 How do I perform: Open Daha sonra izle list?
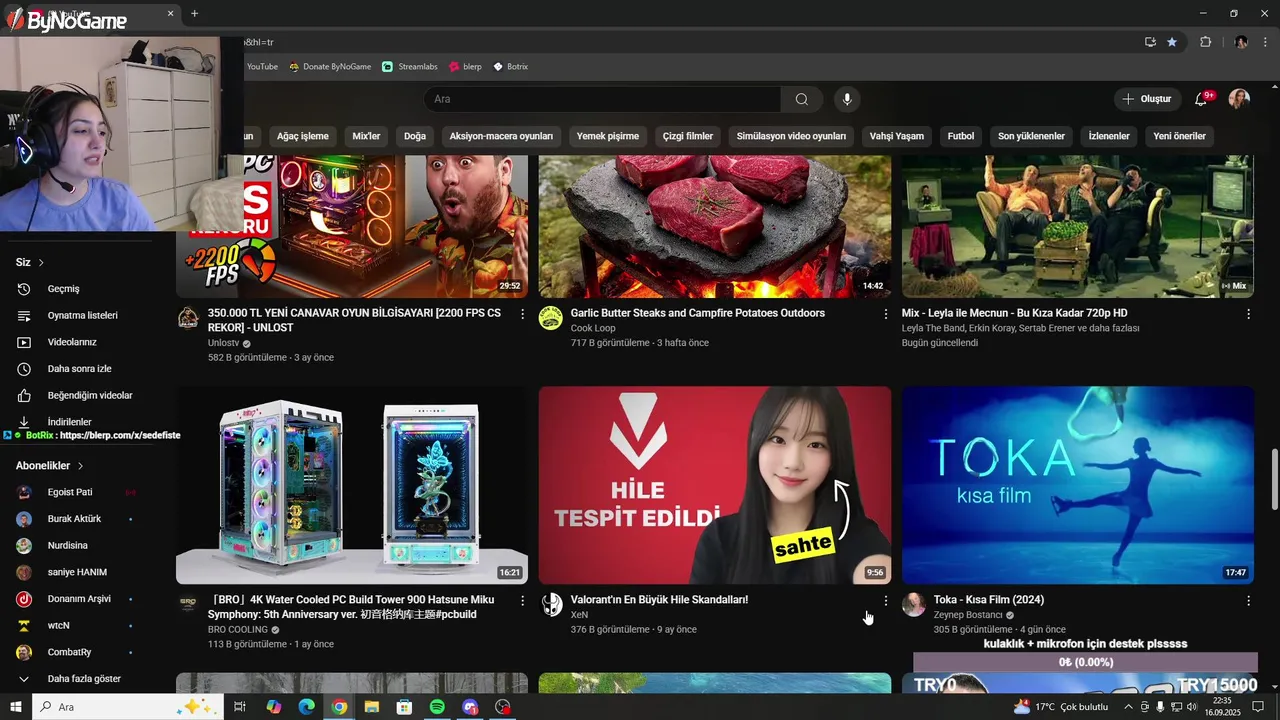80,369
